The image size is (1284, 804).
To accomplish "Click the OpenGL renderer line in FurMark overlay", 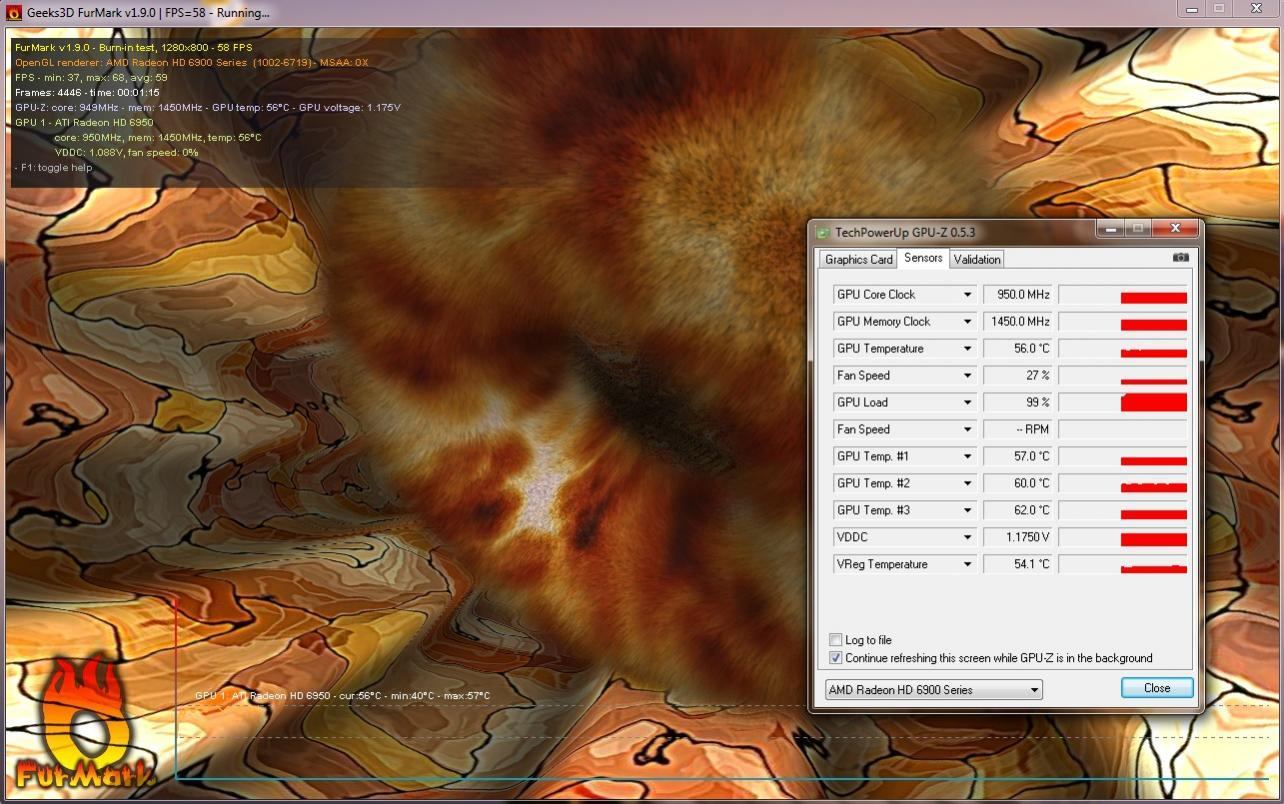I will pyautogui.click(x=192, y=63).
